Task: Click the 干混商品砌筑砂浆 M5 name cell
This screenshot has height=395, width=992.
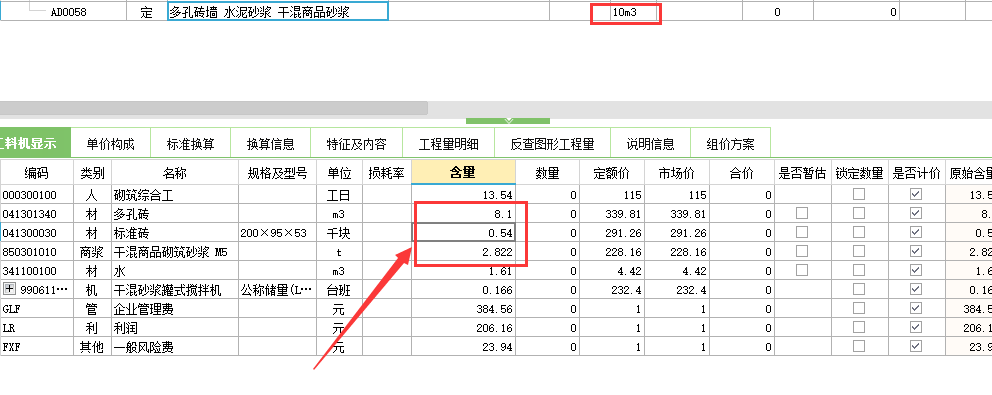Action: pos(175,252)
